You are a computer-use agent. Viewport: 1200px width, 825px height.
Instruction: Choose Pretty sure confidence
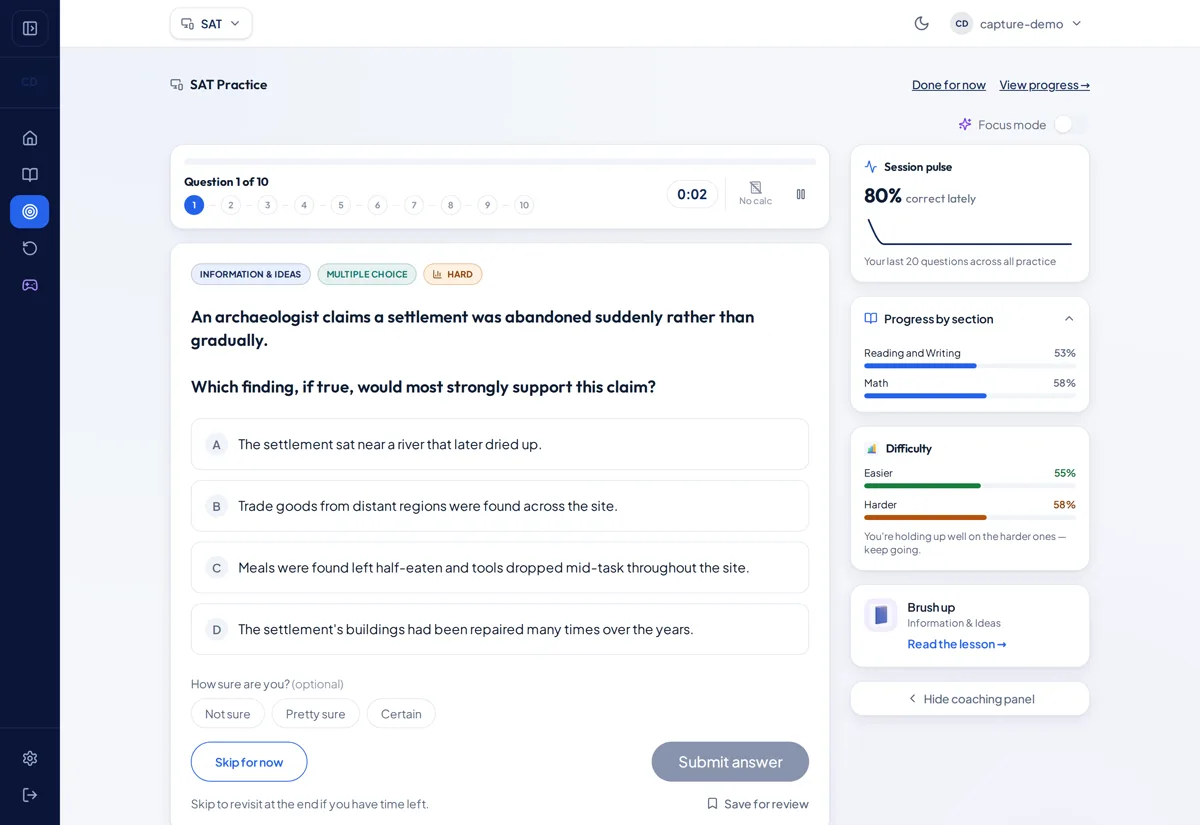click(x=315, y=714)
